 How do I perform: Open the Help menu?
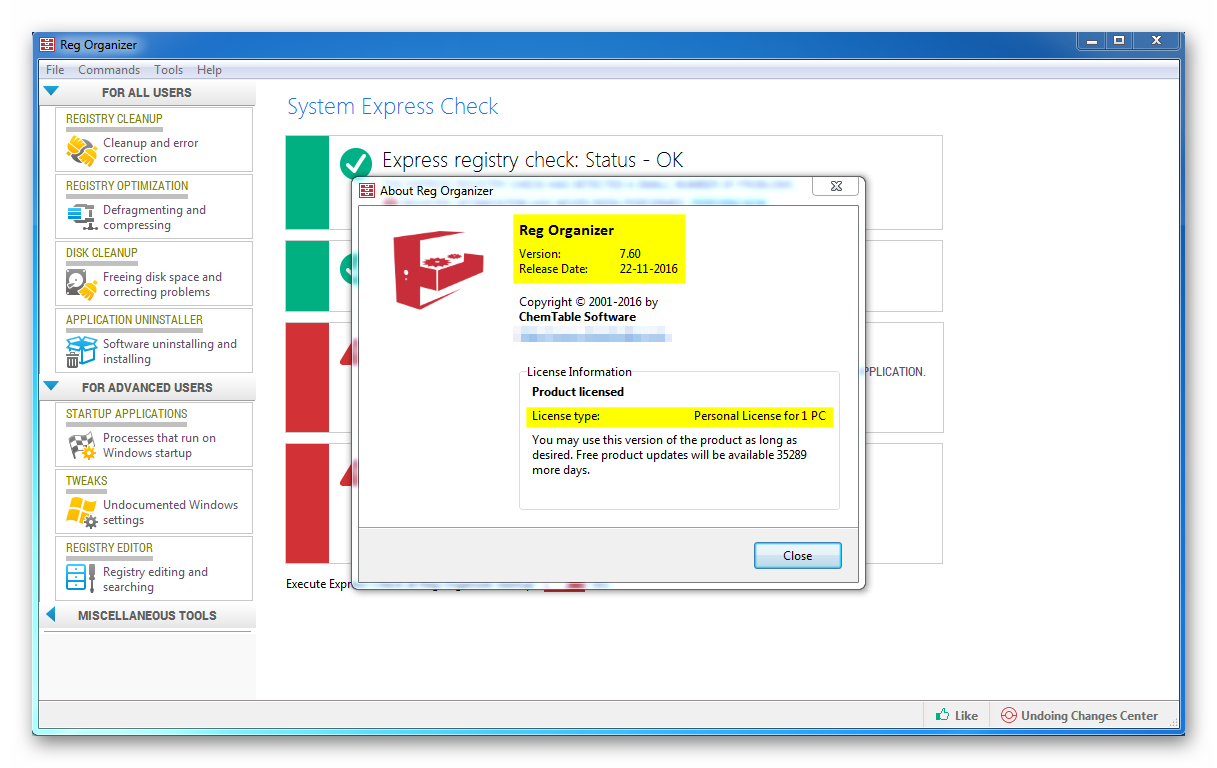pyautogui.click(x=209, y=70)
